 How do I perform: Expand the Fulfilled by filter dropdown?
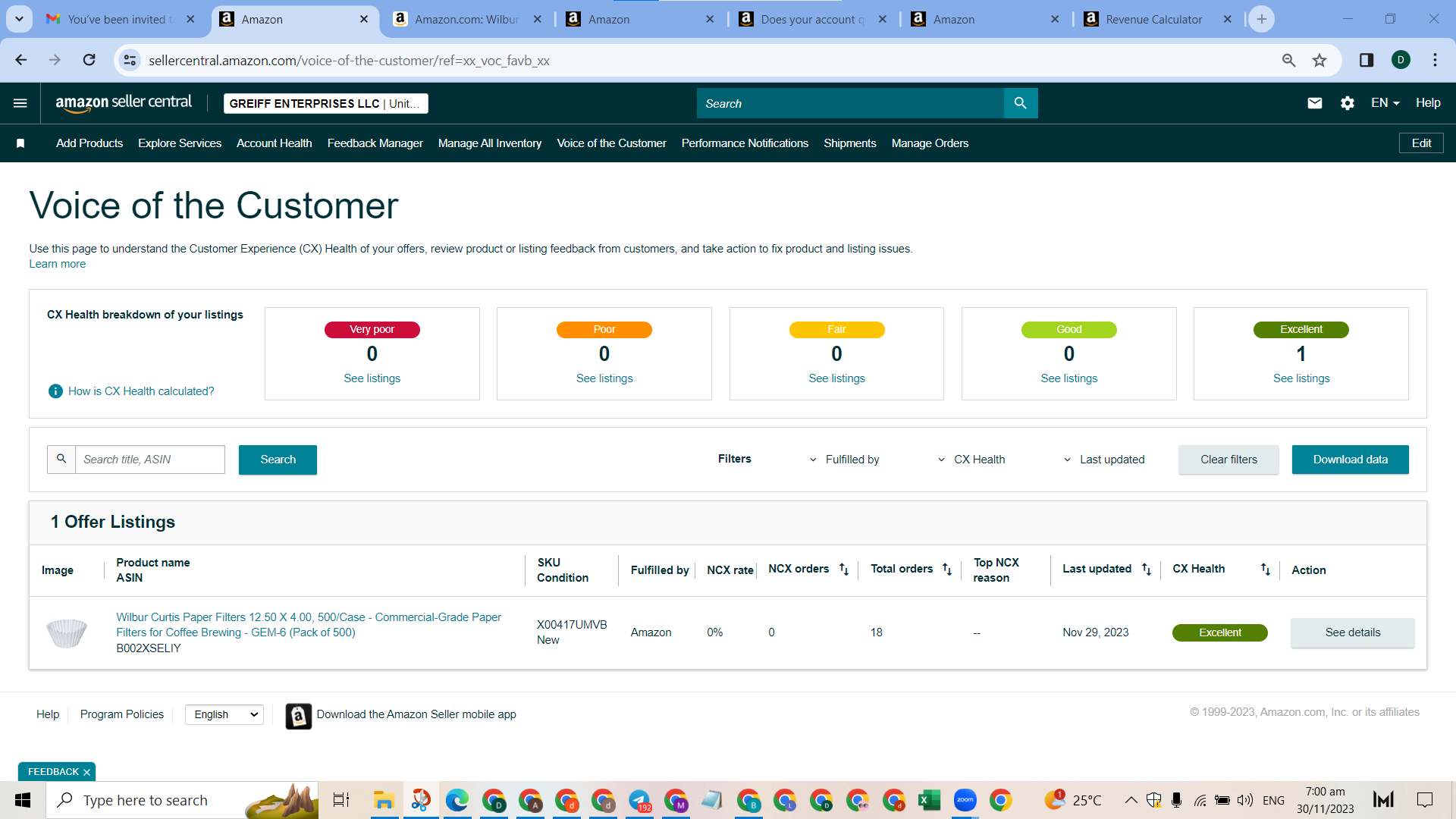[x=844, y=460]
